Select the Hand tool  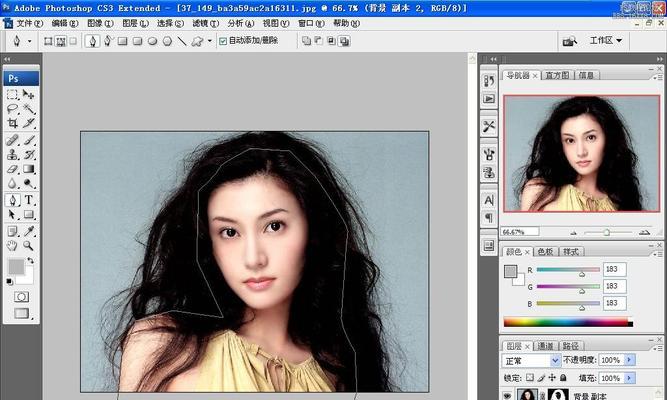(x=12, y=246)
